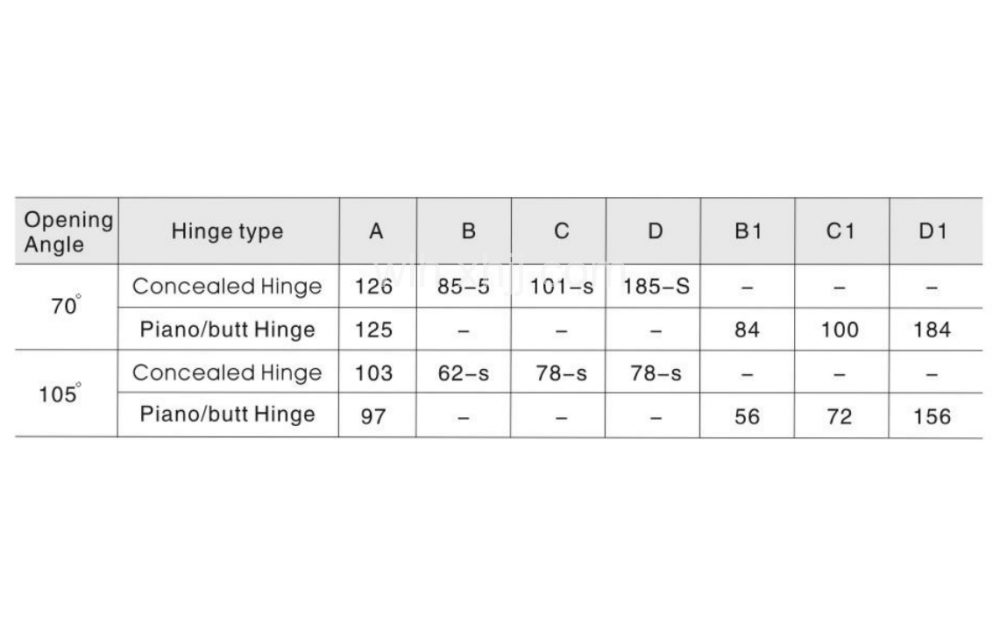Select the 62-s cell

(x=464, y=373)
